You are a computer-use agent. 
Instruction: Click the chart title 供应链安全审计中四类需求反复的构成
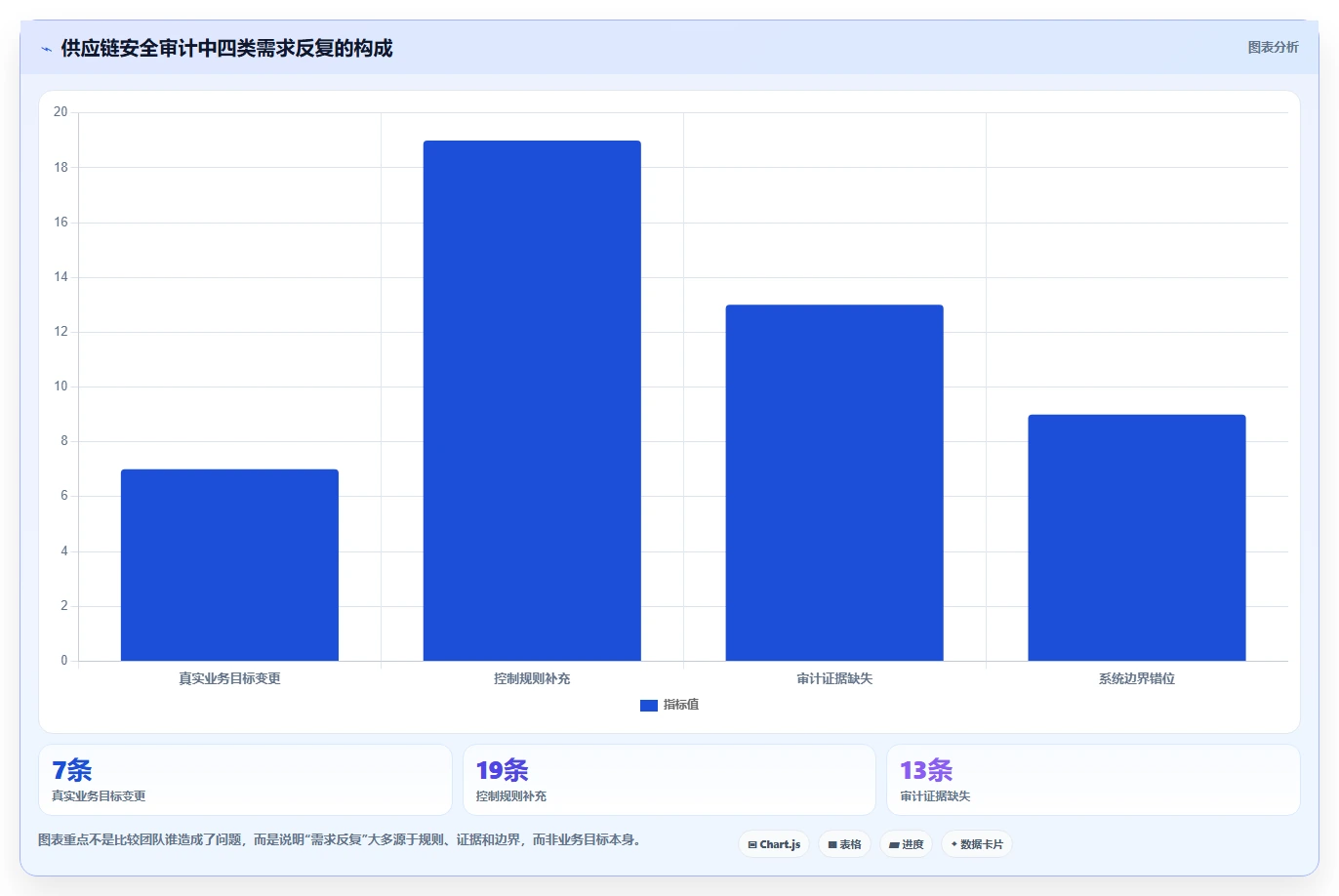coord(226,48)
